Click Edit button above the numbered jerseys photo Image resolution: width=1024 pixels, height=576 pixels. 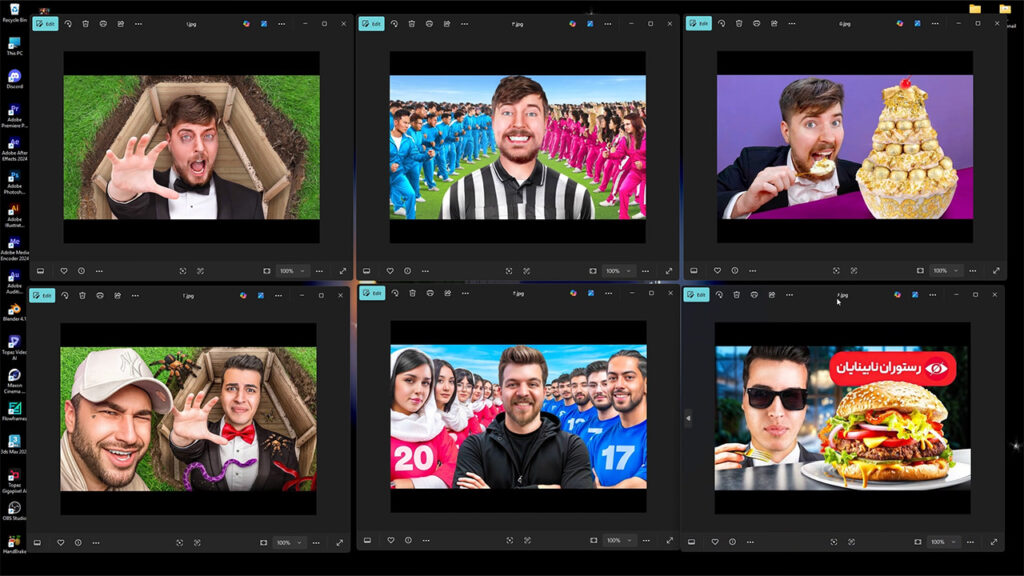371,293
